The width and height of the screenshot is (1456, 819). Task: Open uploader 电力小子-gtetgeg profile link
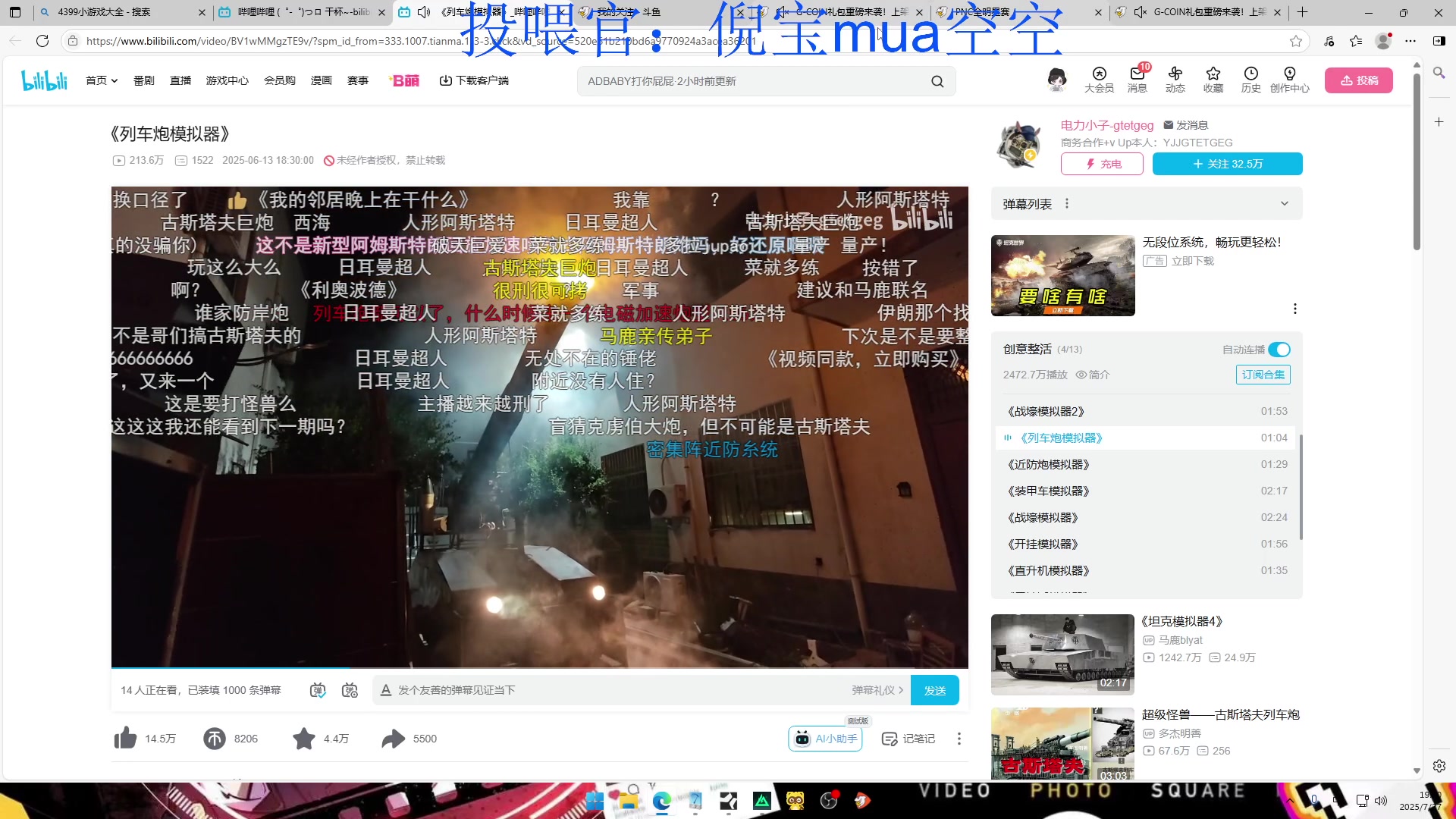pyautogui.click(x=1107, y=125)
